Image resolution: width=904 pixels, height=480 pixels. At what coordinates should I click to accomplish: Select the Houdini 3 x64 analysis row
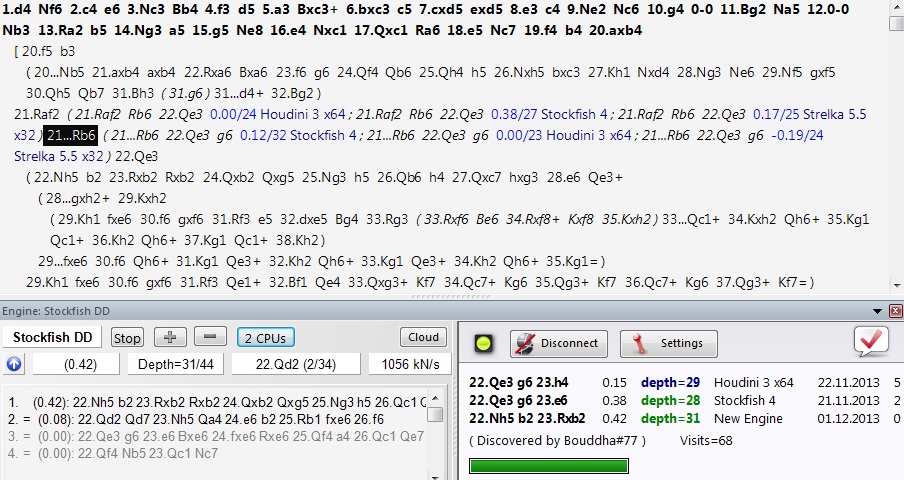point(680,382)
